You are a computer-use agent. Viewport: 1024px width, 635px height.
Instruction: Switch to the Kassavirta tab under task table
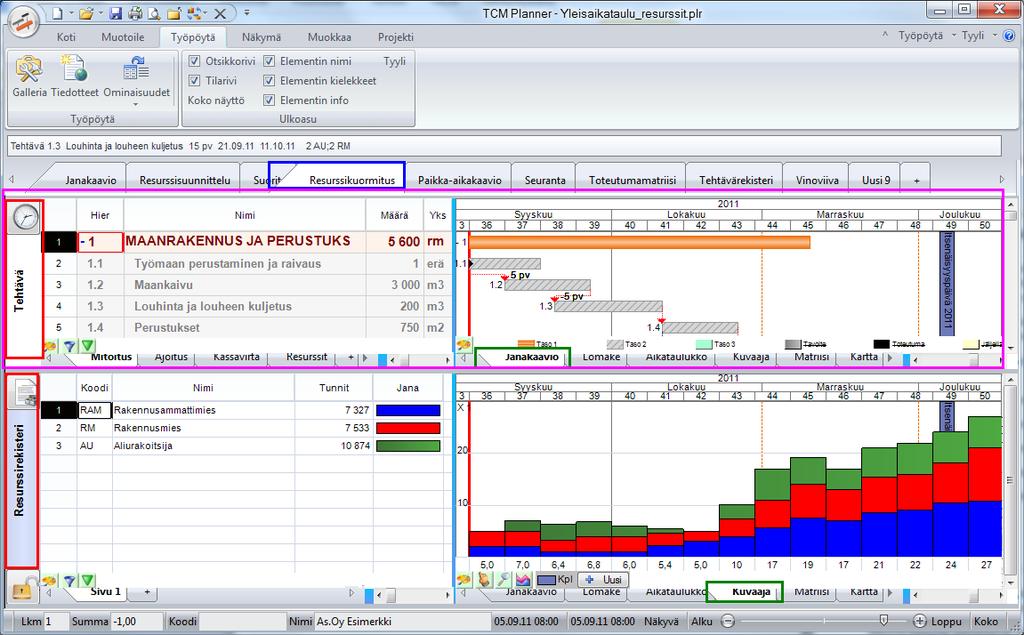[x=236, y=357]
